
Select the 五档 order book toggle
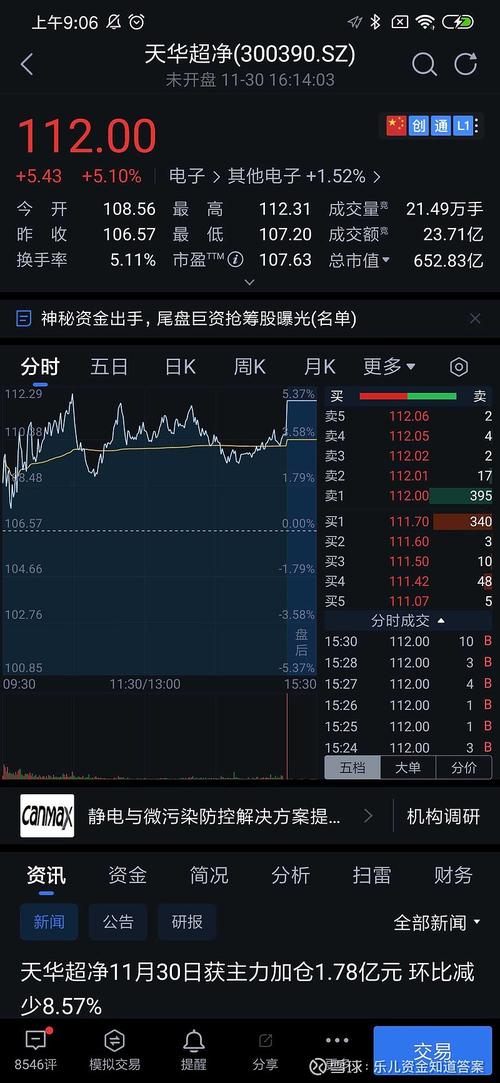click(x=352, y=767)
